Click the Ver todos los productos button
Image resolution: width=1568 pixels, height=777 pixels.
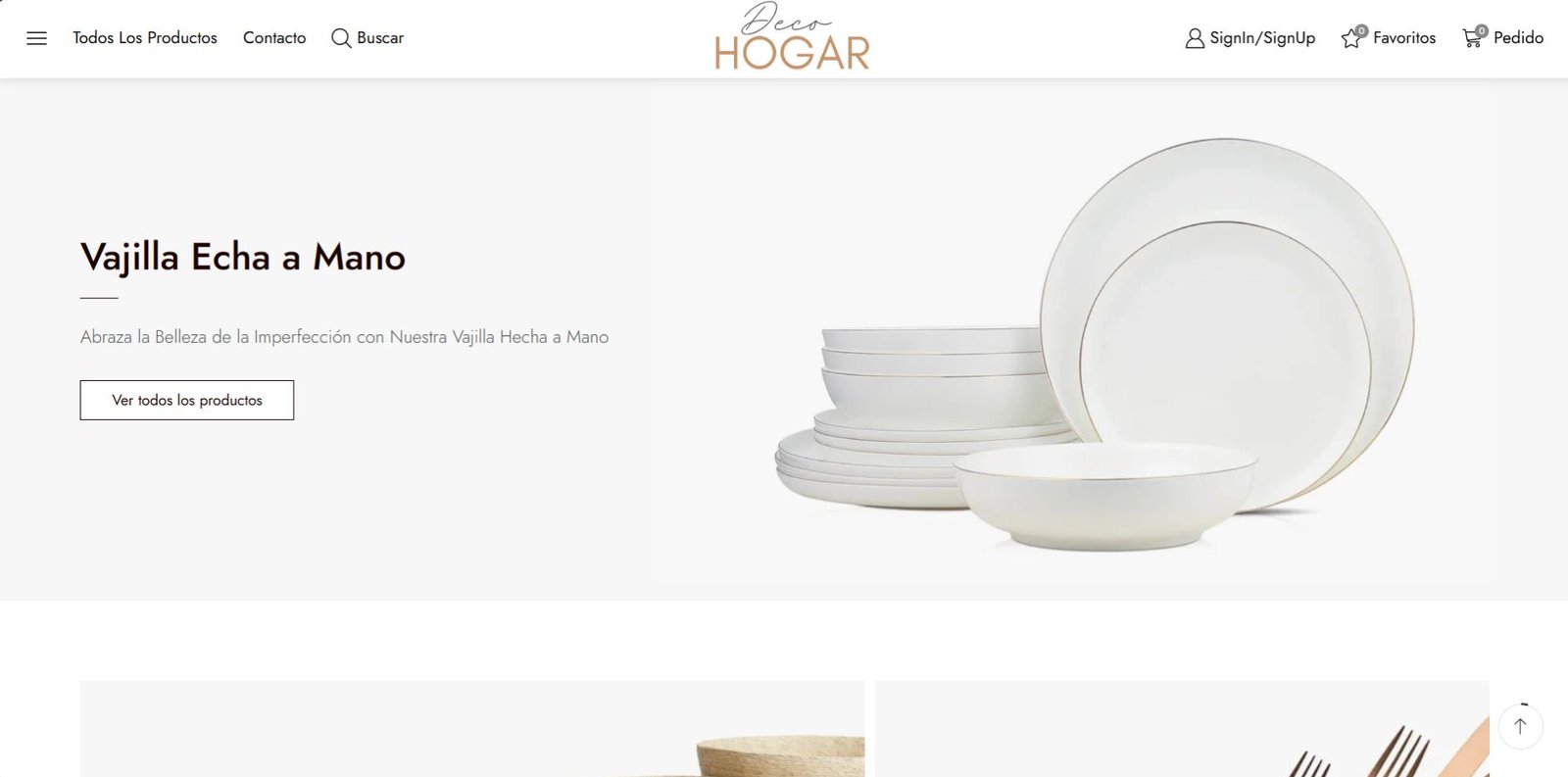pyautogui.click(x=187, y=400)
